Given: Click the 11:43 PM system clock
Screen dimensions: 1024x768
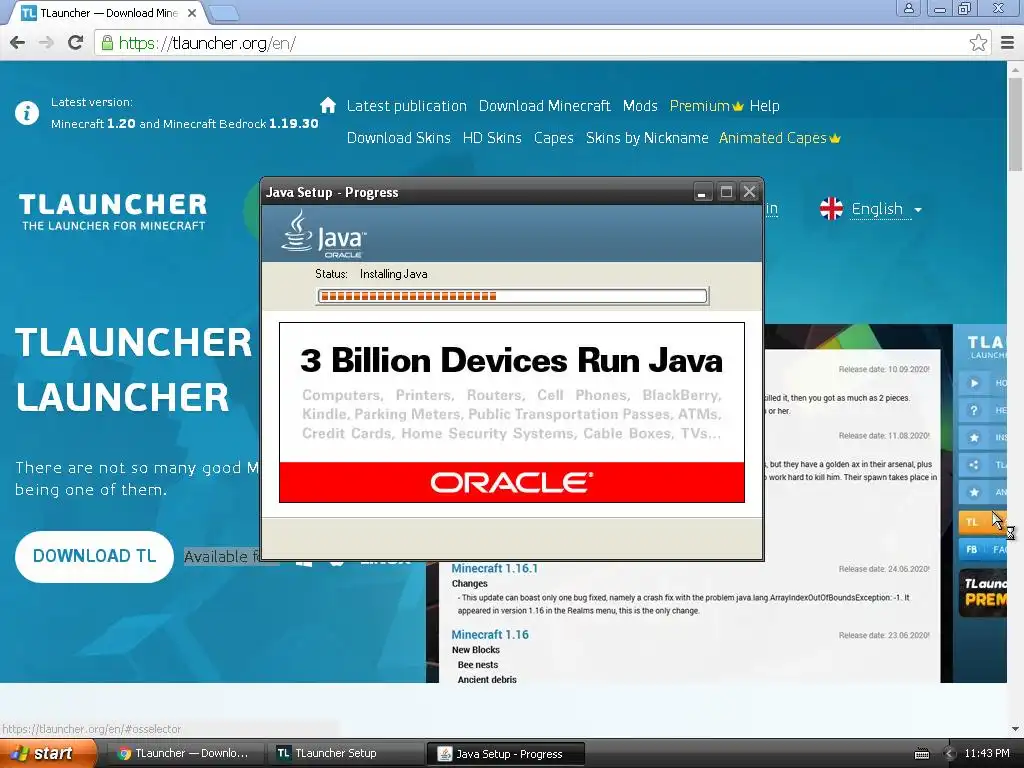Looking at the screenshot, I should pos(987,754).
